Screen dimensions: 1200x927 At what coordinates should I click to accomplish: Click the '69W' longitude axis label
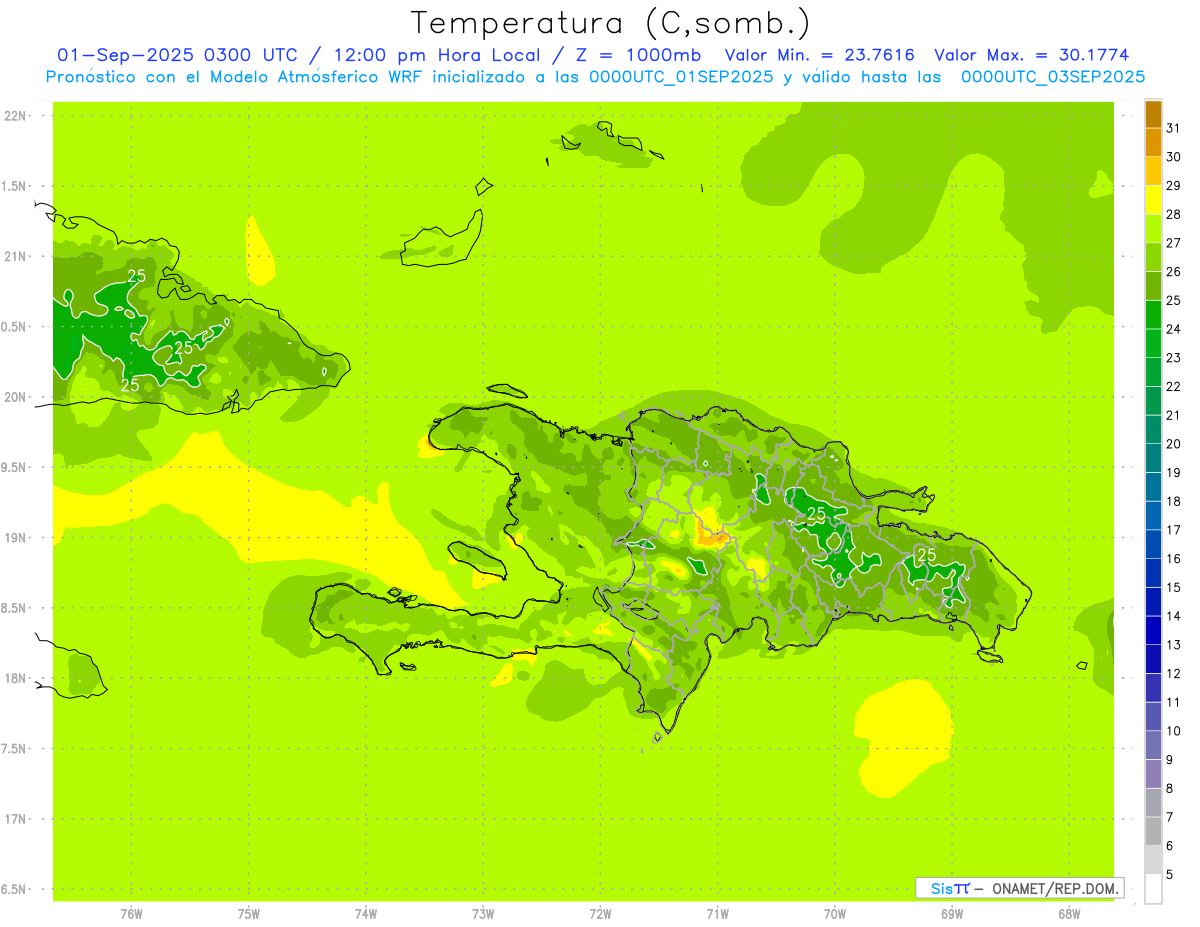click(952, 914)
